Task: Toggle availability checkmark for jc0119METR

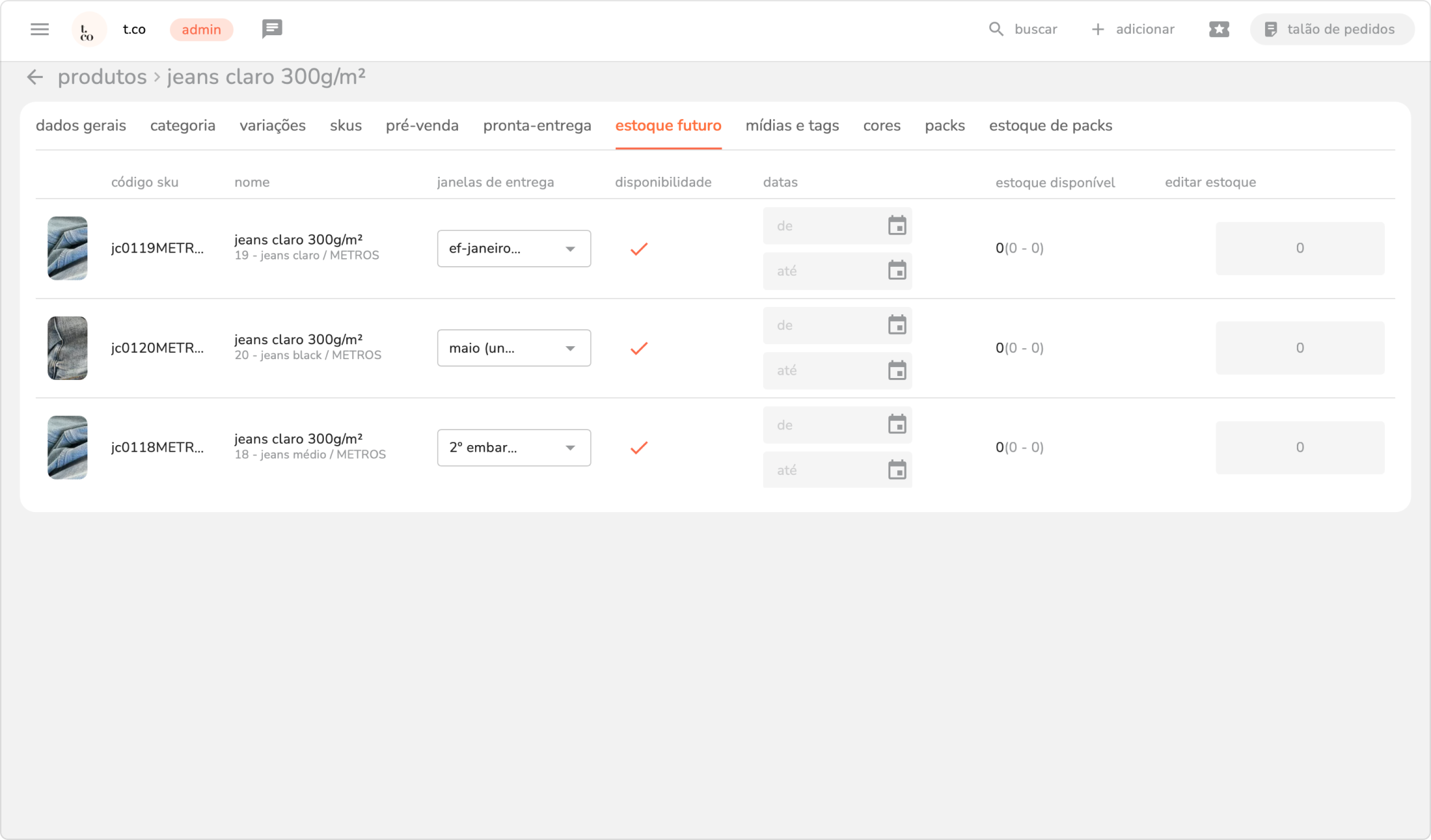Action: [638, 249]
